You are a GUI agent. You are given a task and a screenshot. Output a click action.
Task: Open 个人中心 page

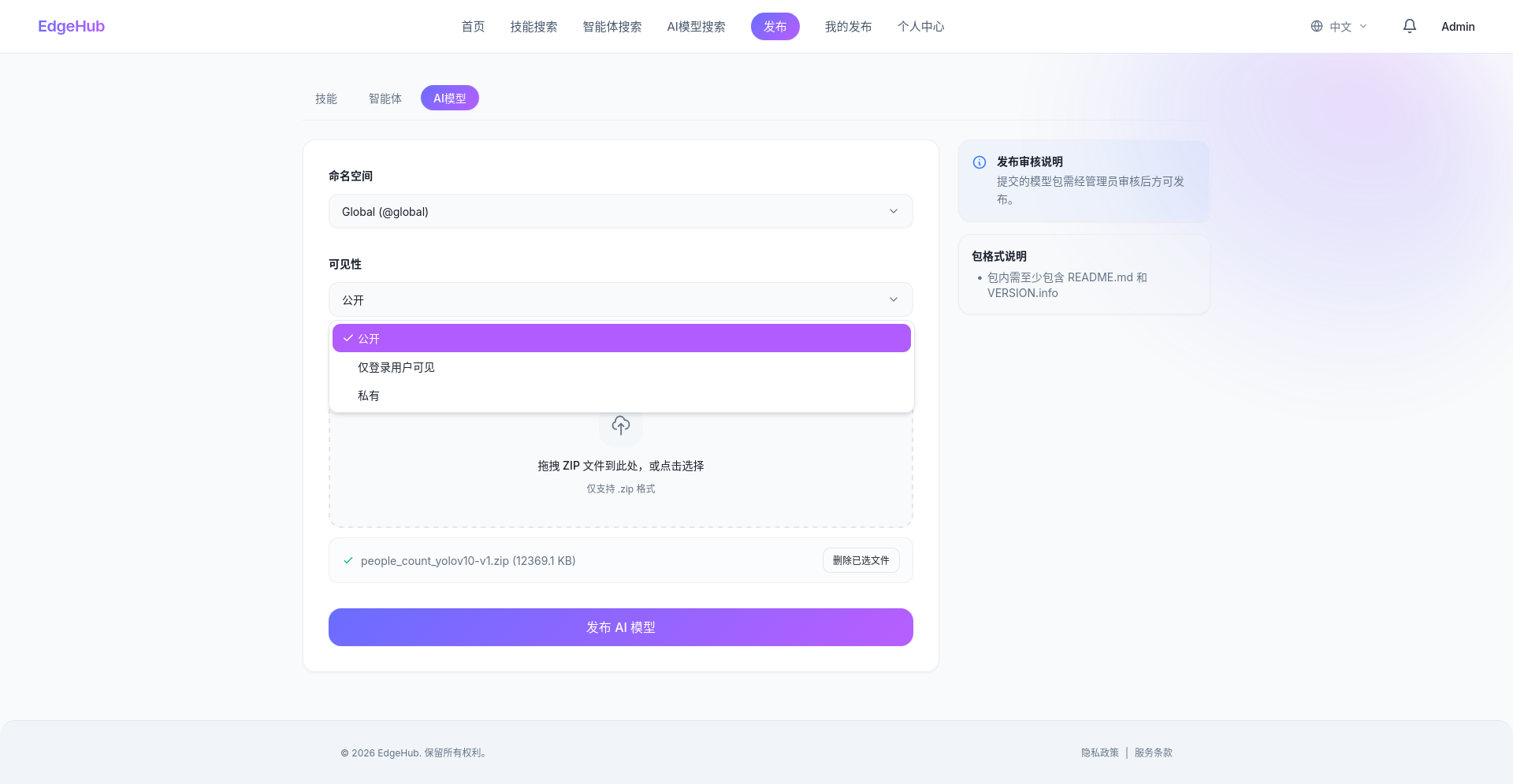tap(921, 27)
